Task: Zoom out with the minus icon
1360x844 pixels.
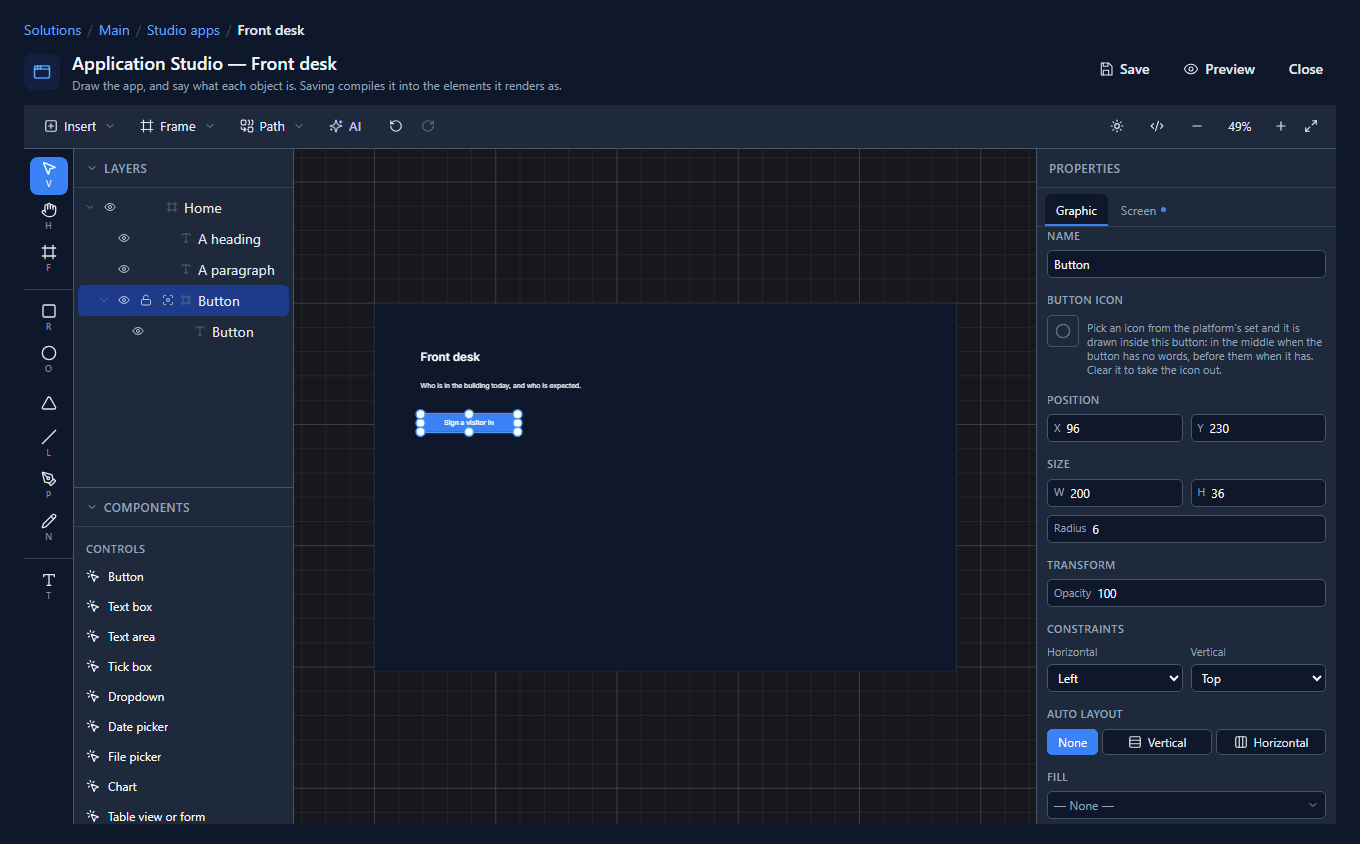Action: point(1197,126)
